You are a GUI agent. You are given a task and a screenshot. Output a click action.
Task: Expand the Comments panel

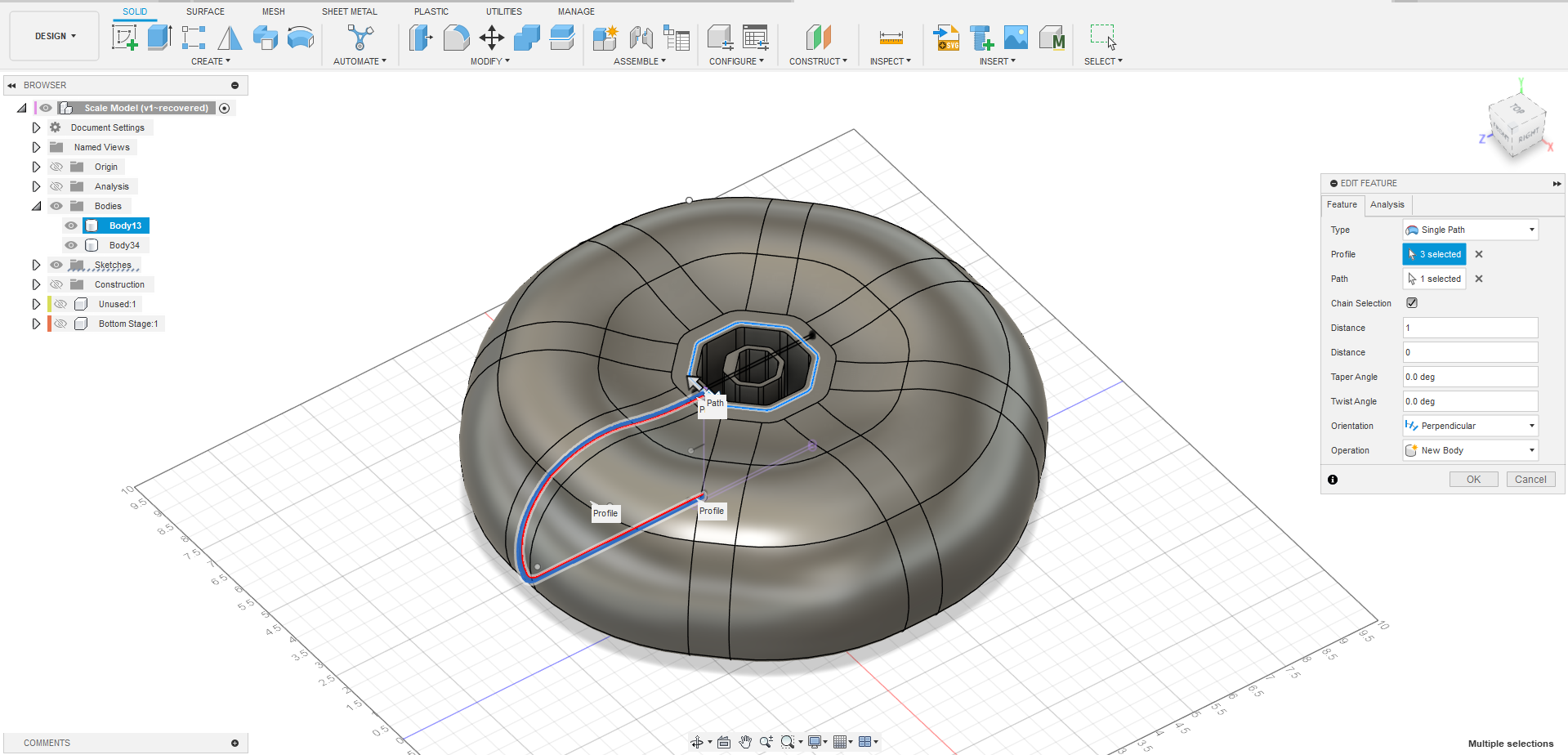click(x=235, y=743)
